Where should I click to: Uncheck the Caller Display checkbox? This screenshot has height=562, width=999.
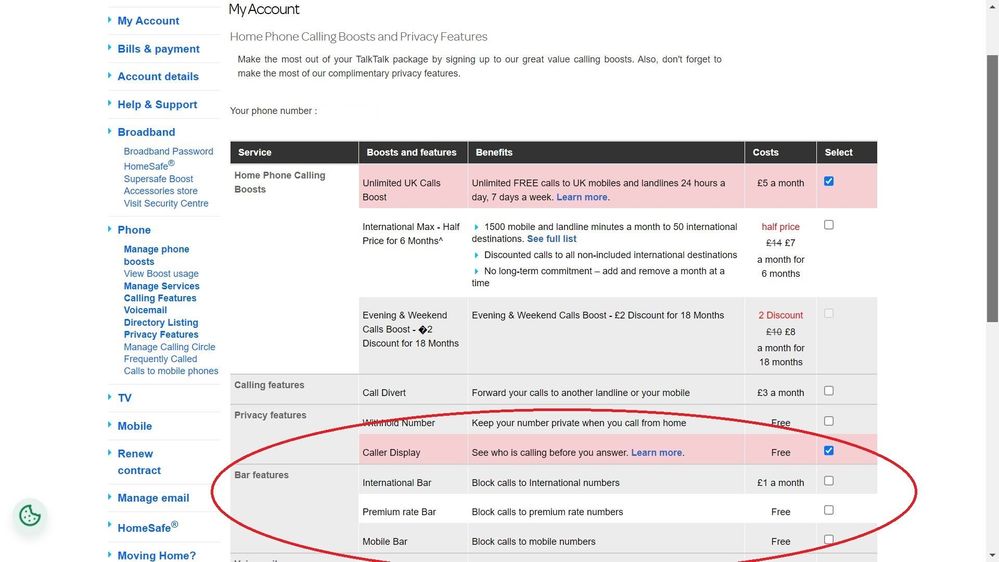click(x=828, y=450)
